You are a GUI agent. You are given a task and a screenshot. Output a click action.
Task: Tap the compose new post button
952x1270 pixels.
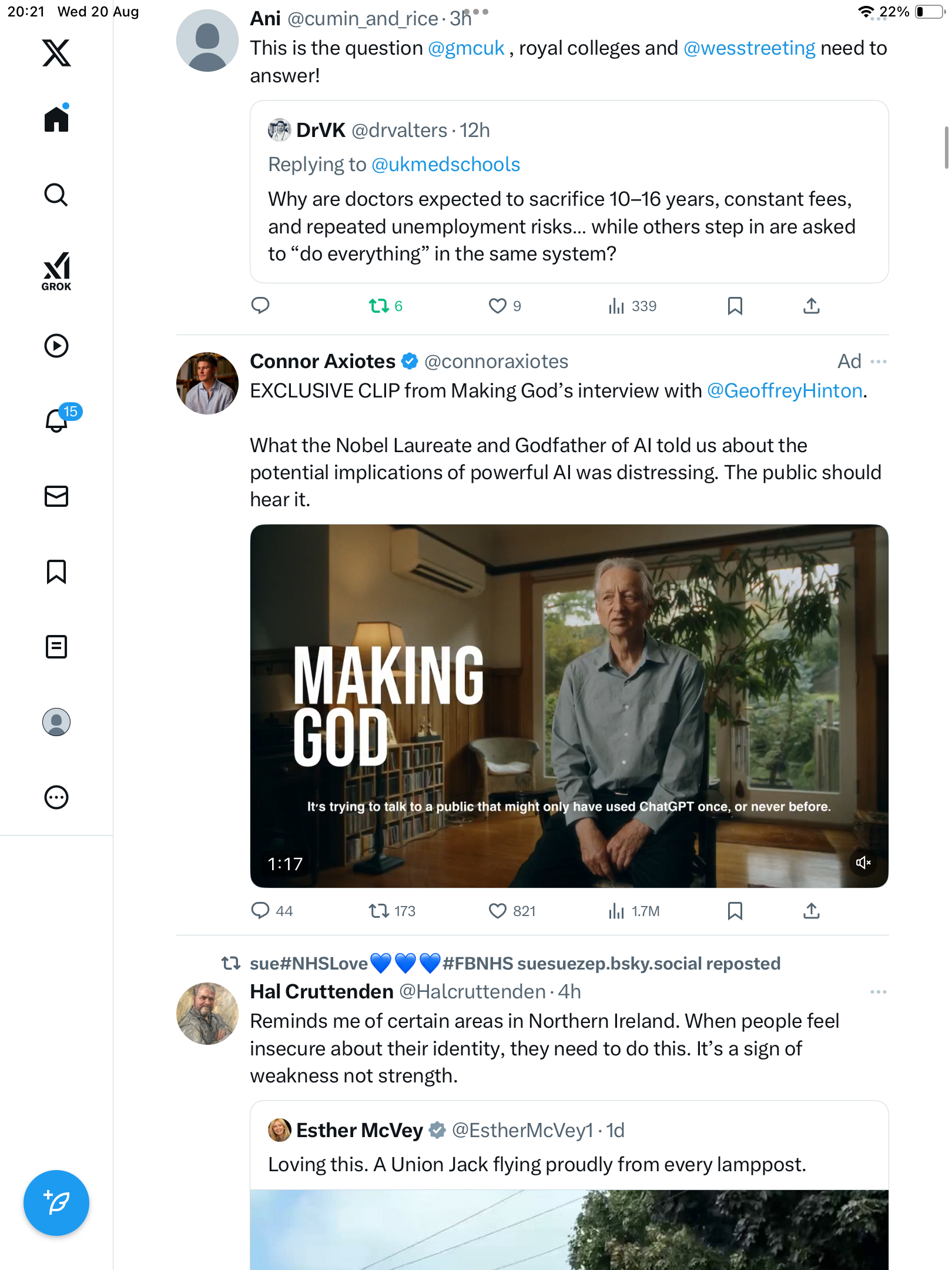point(56,1202)
